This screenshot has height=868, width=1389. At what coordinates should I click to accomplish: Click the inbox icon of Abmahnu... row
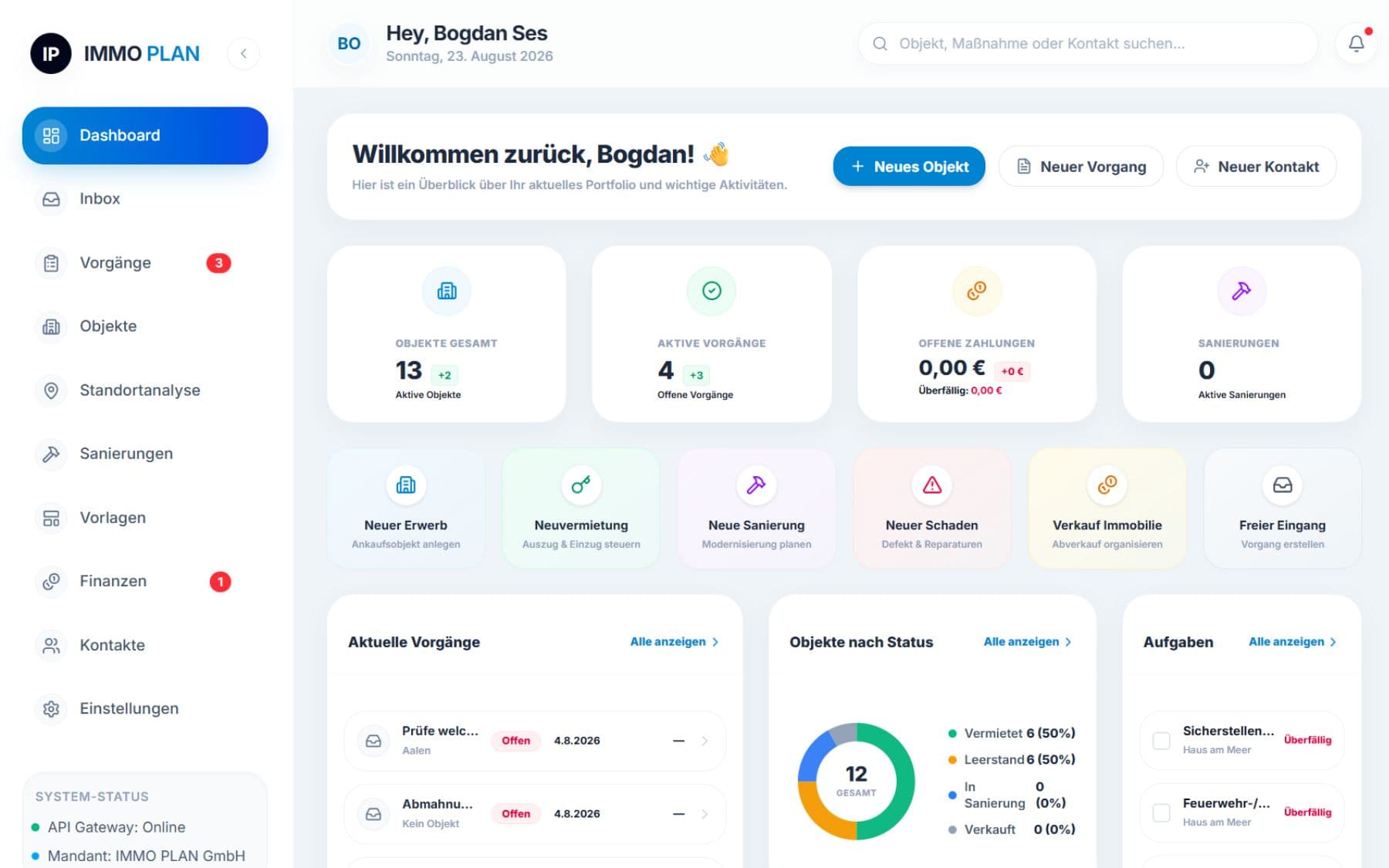pos(373,814)
